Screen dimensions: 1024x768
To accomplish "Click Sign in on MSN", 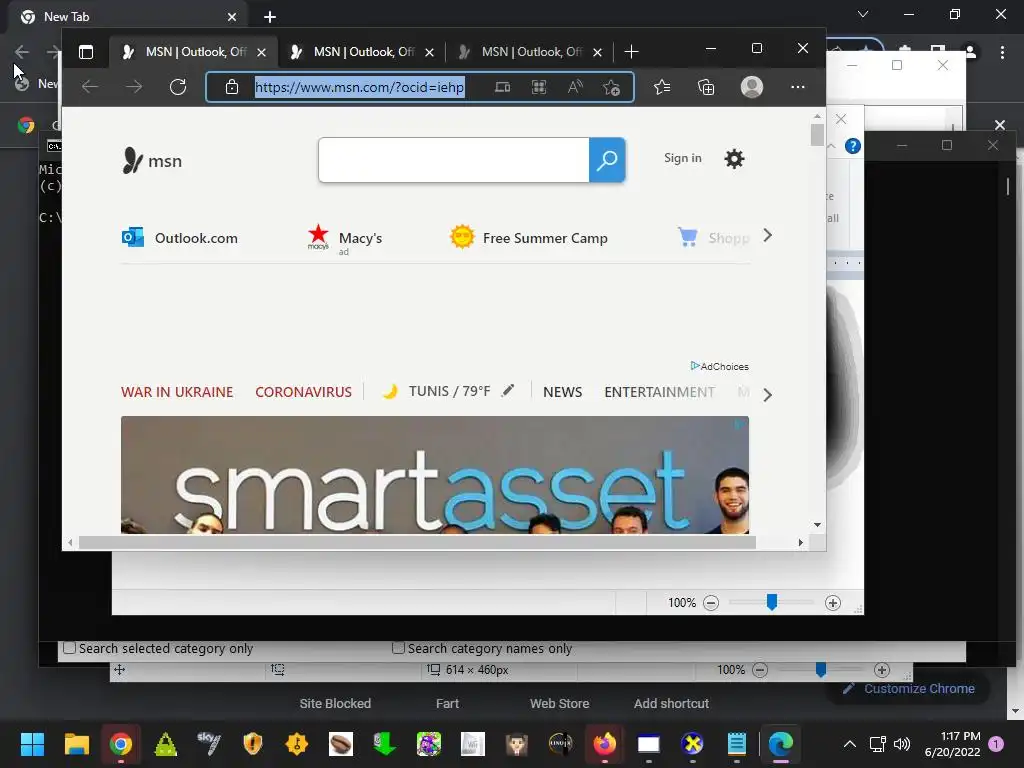I will click(682, 158).
